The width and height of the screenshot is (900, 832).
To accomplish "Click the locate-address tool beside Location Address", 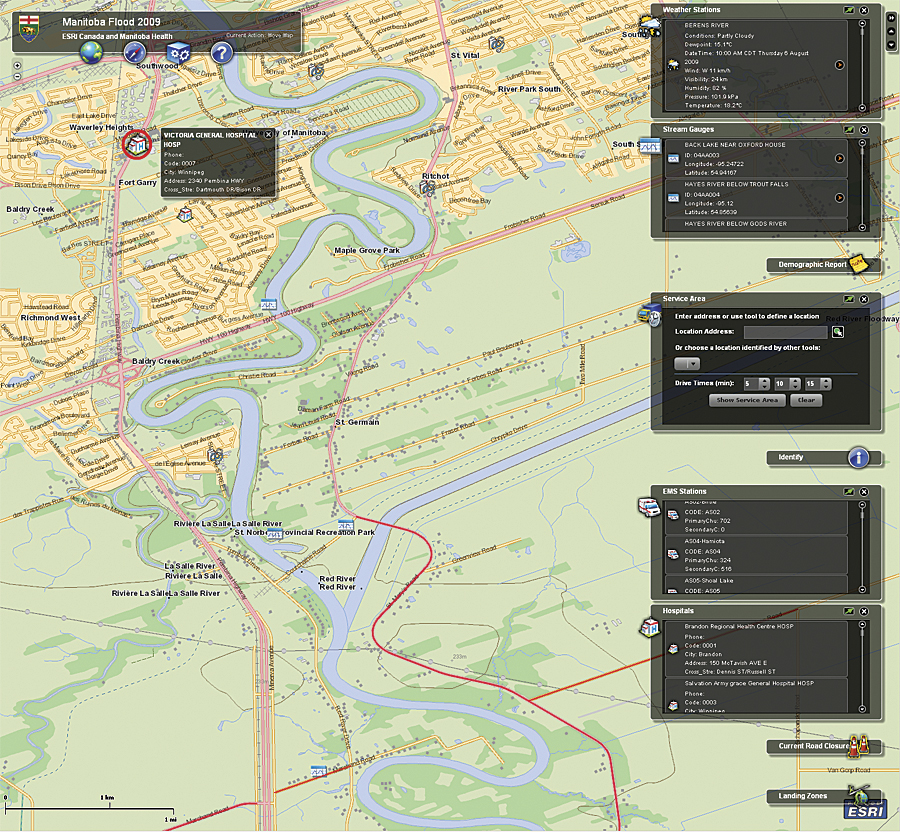I will (x=837, y=332).
